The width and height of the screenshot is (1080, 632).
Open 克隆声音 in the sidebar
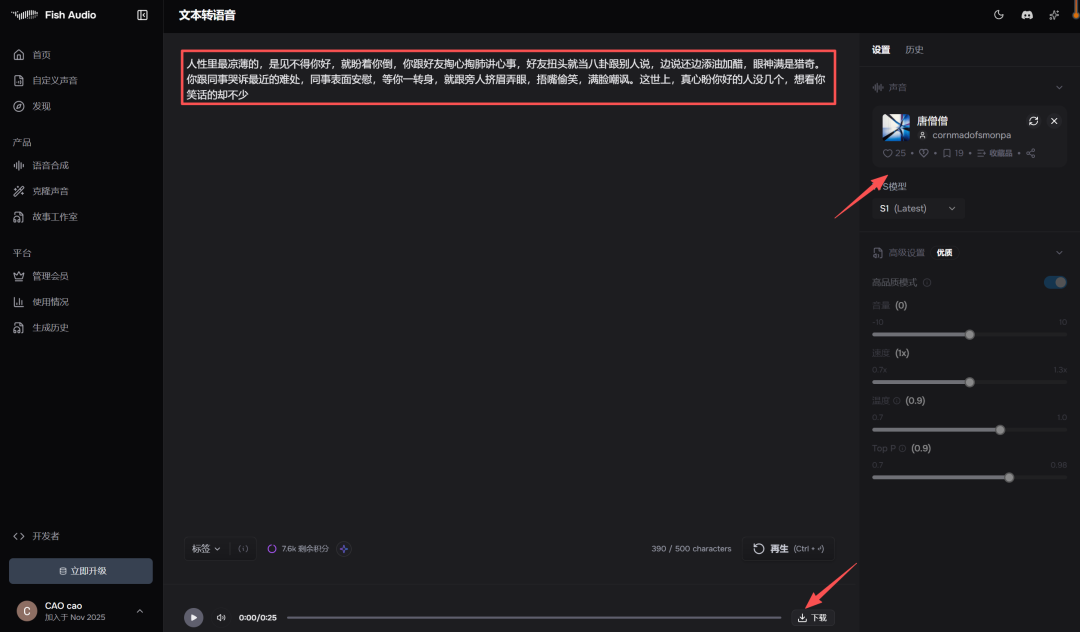(50, 191)
